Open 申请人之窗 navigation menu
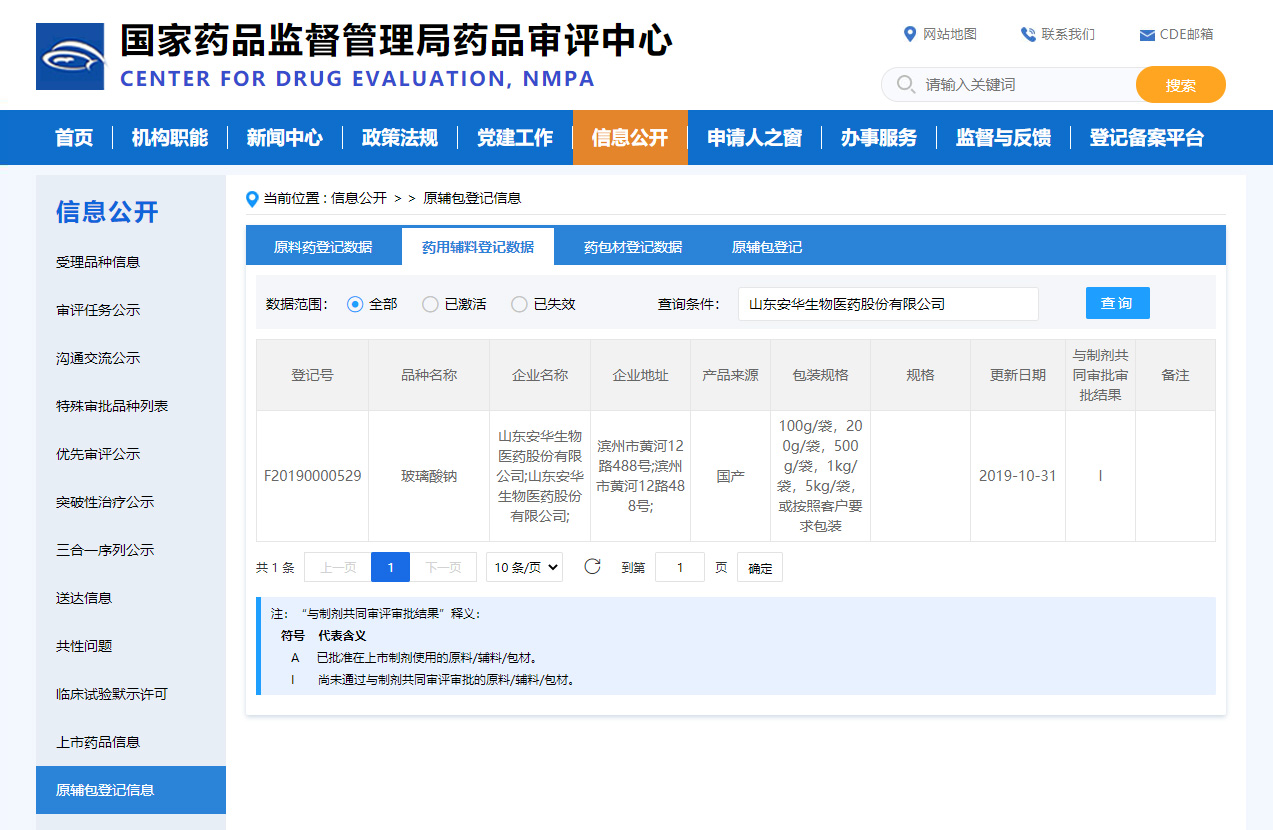This screenshot has width=1273, height=830. click(x=755, y=138)
